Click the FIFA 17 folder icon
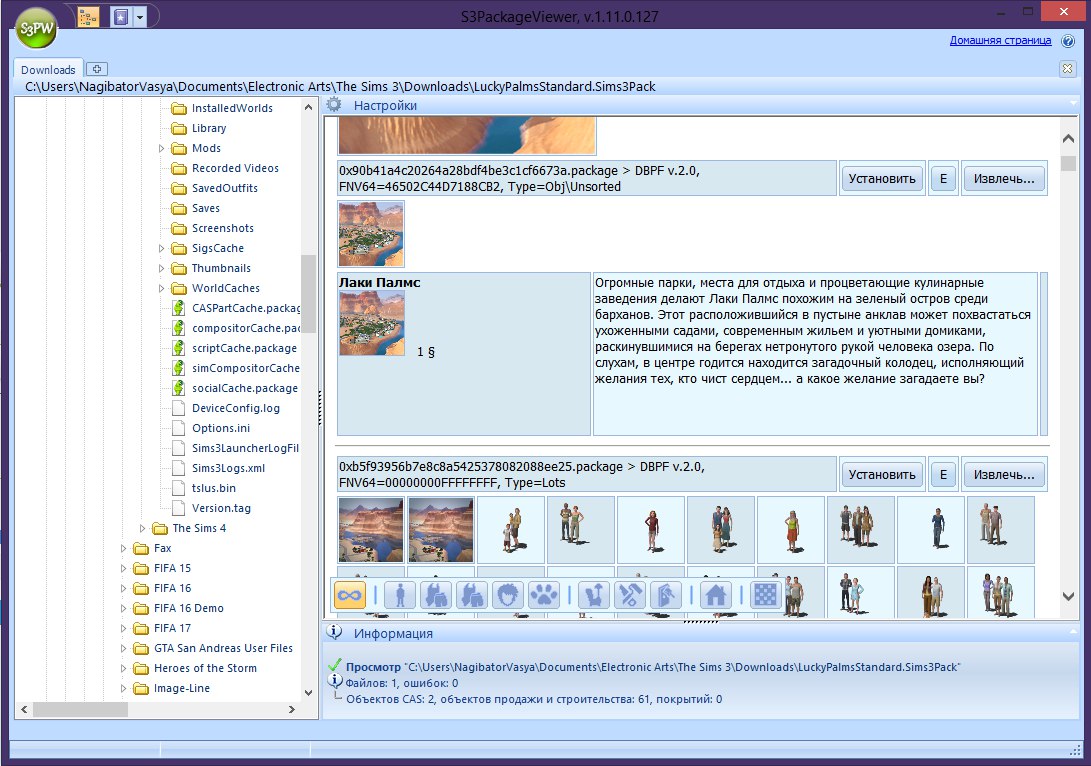Image resolution: width=1091 pixels, height=766 pixels. coord(141,628)
